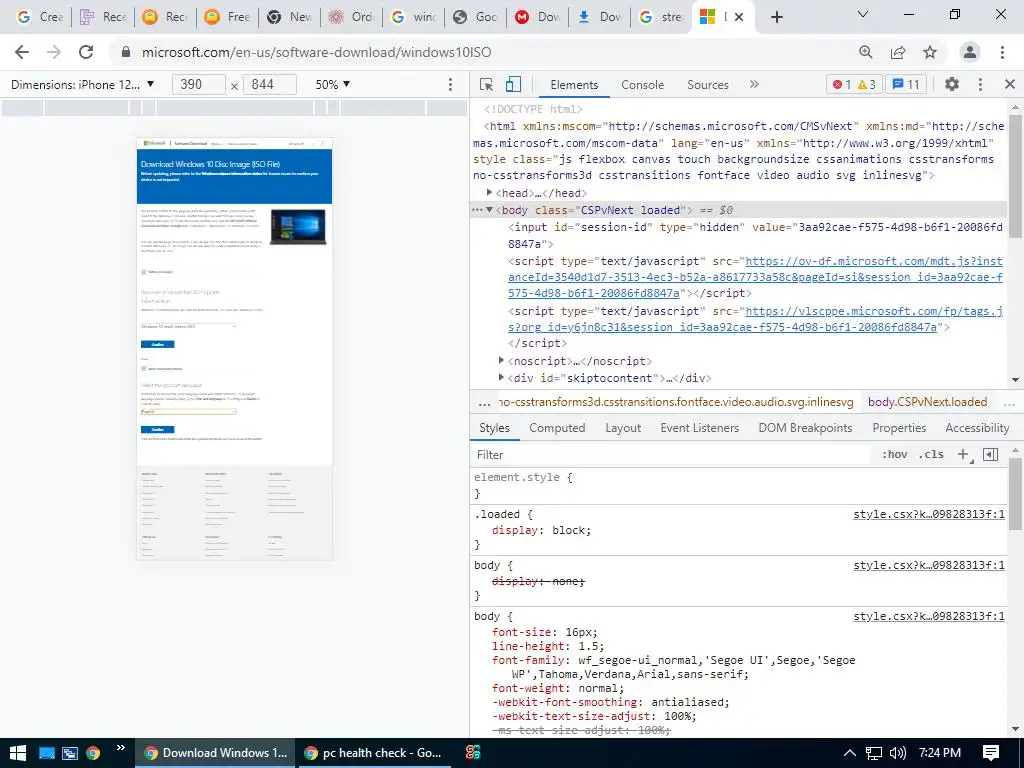
Task: Show more DevTools tabs chevron
Action: 754,84
